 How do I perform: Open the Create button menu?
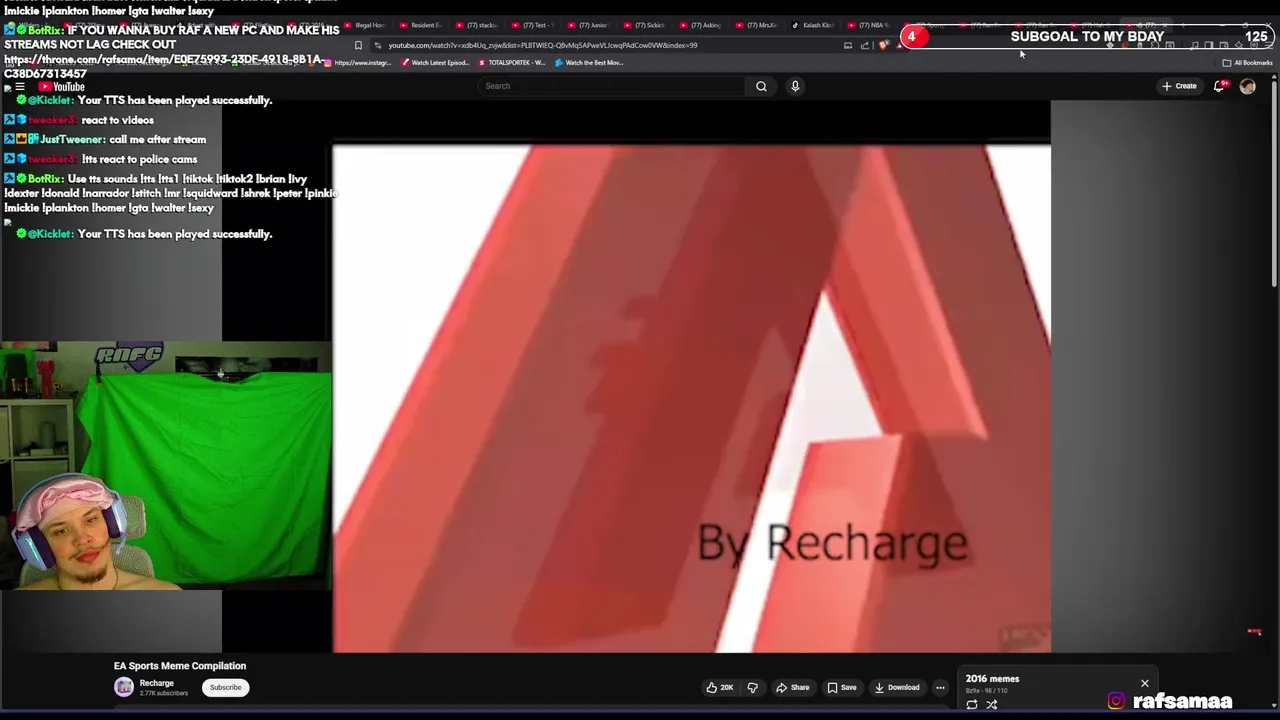point(1179,86)
